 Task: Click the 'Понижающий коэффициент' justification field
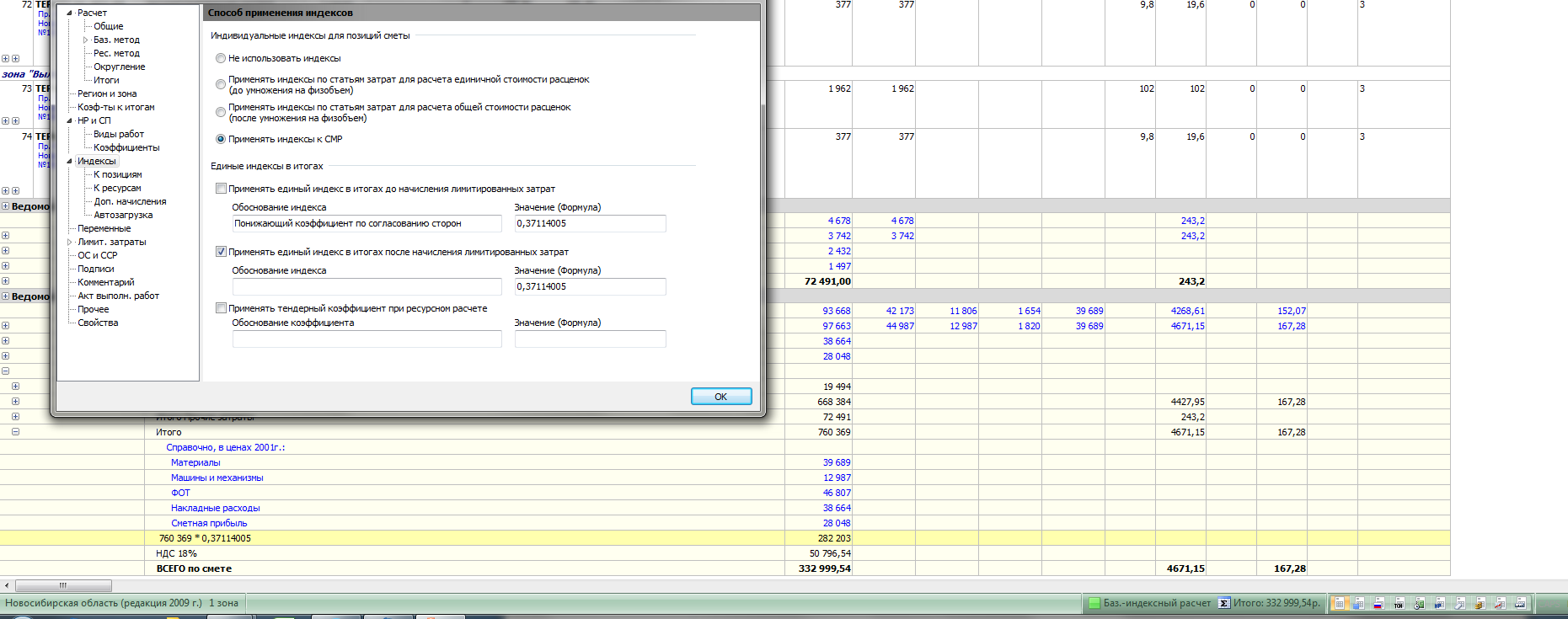pyautogui.click(x=367, y=223)
